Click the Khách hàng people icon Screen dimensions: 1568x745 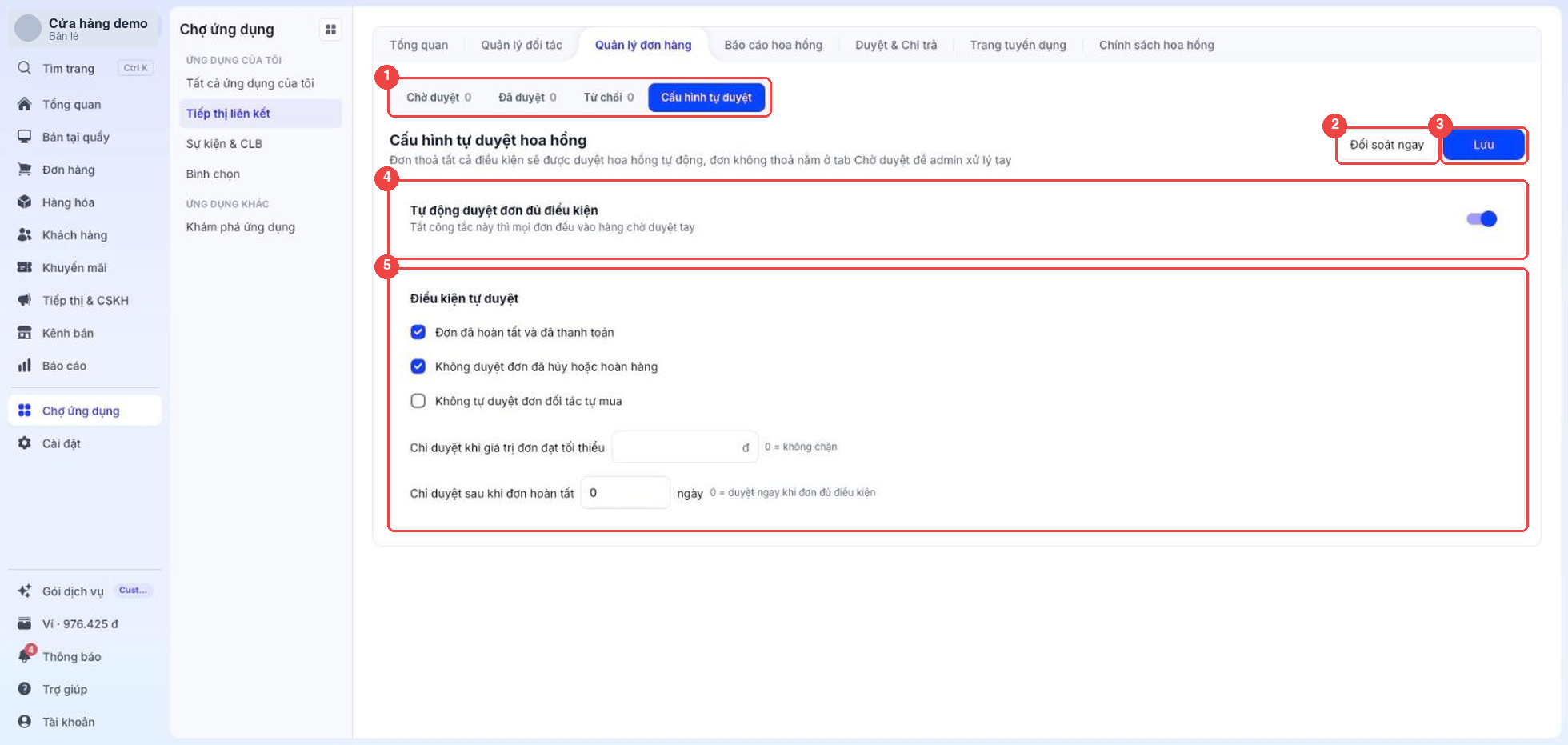(x=25, y=235)
